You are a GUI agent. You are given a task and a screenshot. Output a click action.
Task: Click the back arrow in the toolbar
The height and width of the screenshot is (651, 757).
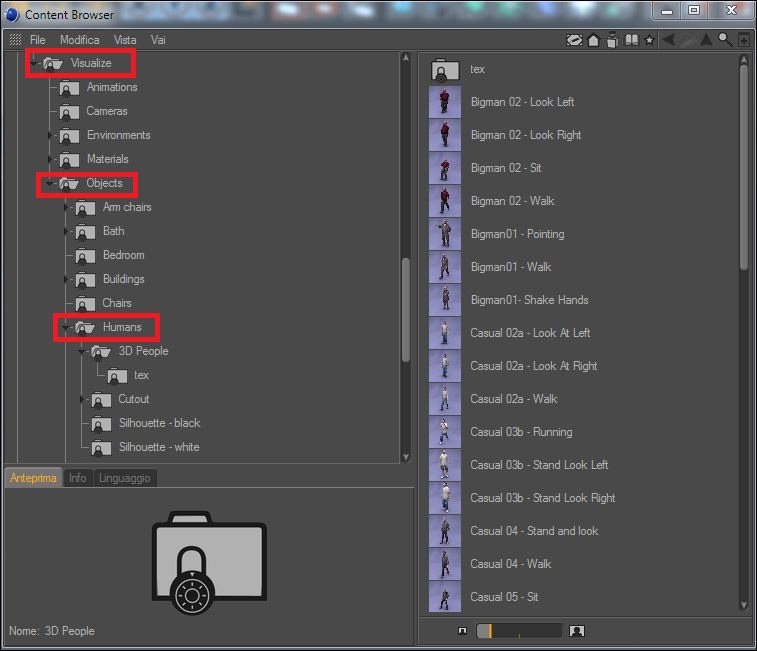pos(669,40)
